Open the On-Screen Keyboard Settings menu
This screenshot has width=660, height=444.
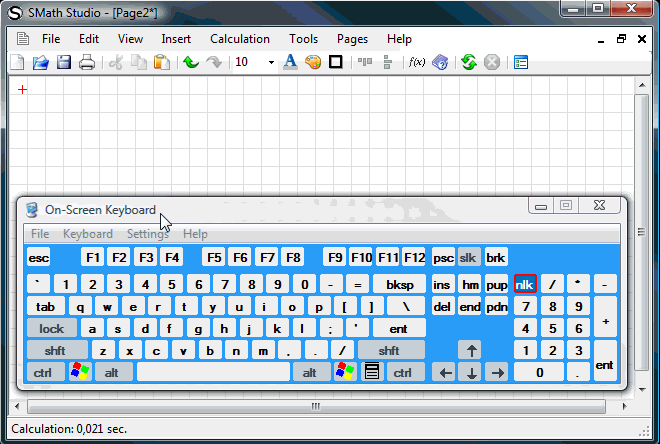pos(147,234)
